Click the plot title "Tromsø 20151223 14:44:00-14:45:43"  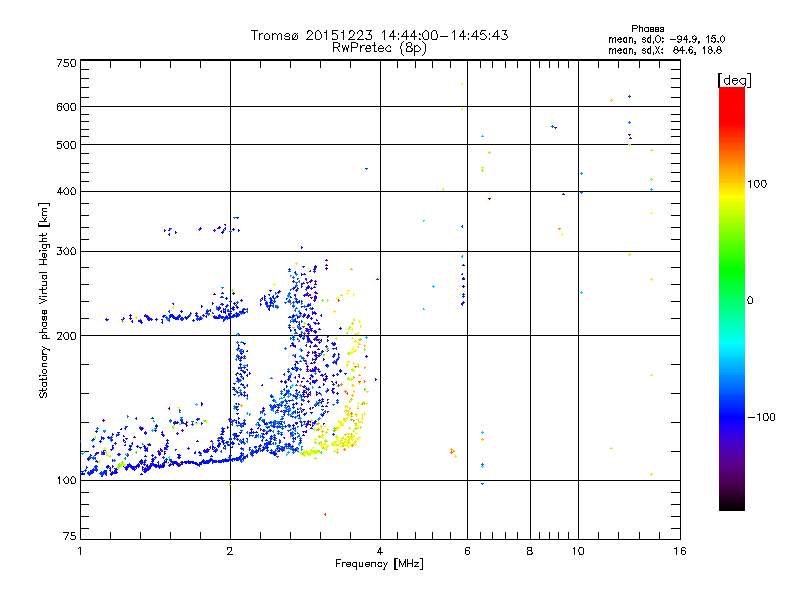click(379, 35)
